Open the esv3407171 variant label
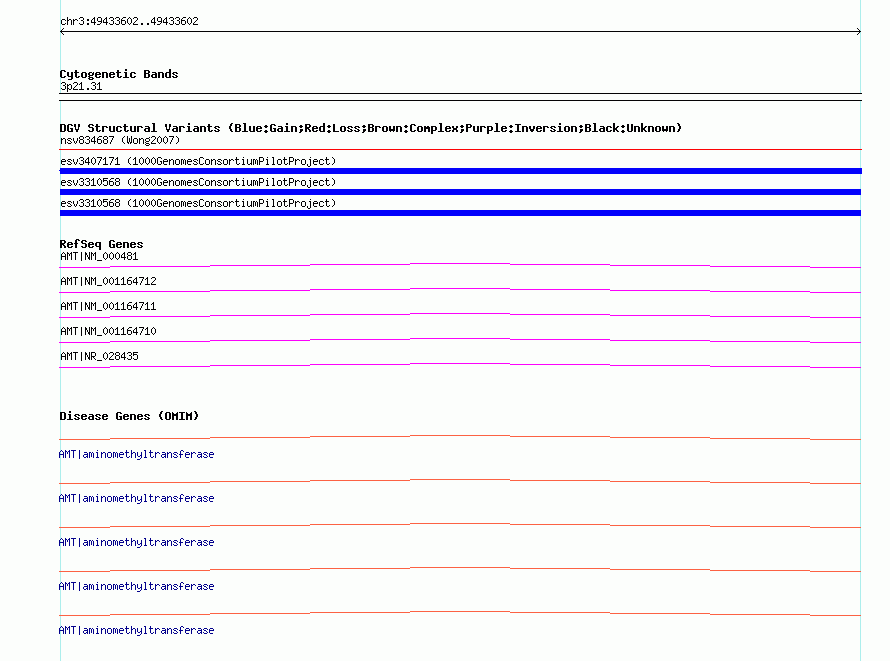The image size is (890, 661). pos(198,161)
